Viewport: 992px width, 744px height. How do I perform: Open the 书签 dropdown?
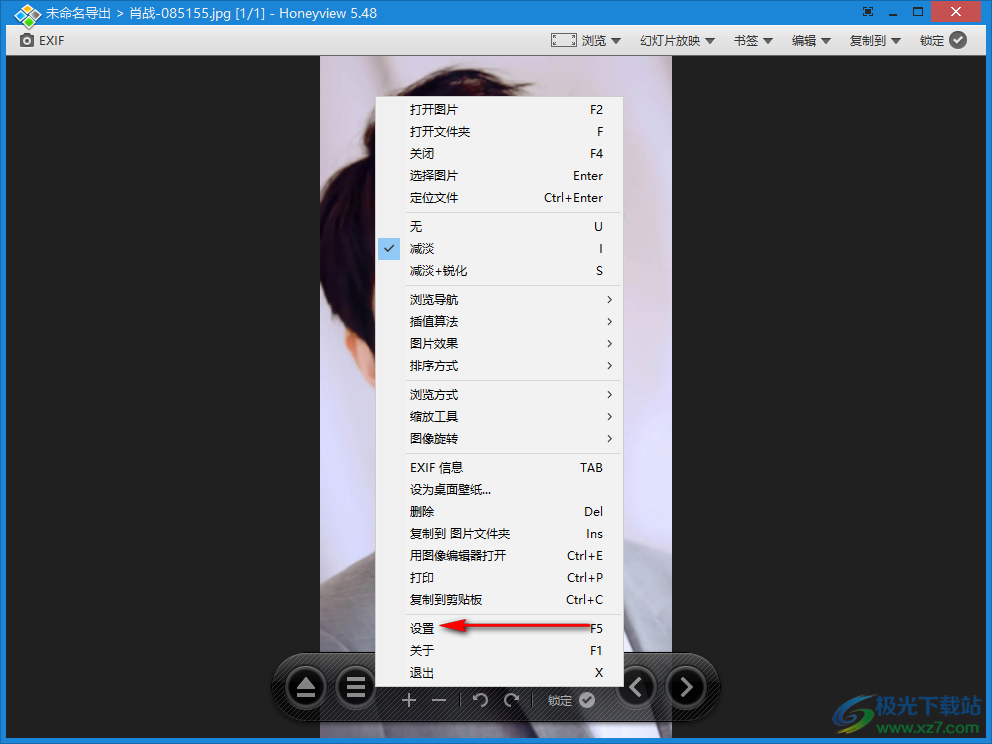click(x=753, y=40)
